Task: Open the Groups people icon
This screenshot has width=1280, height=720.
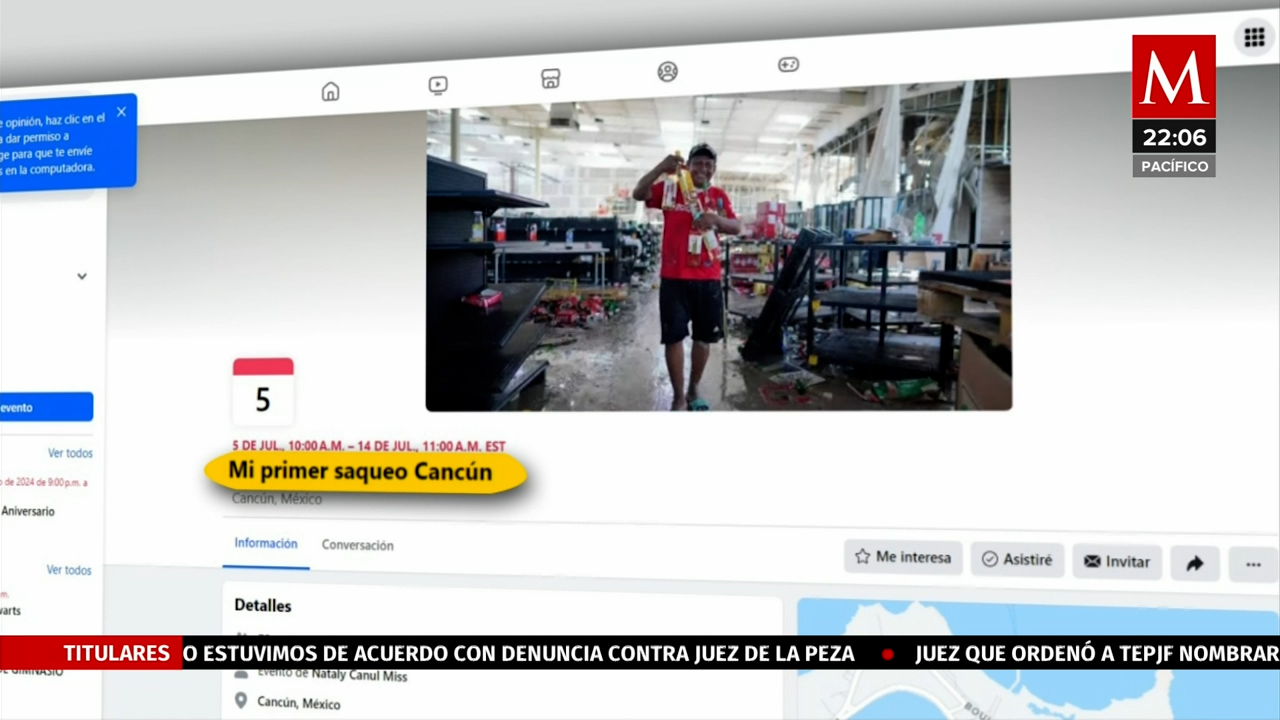Action: 667,71
